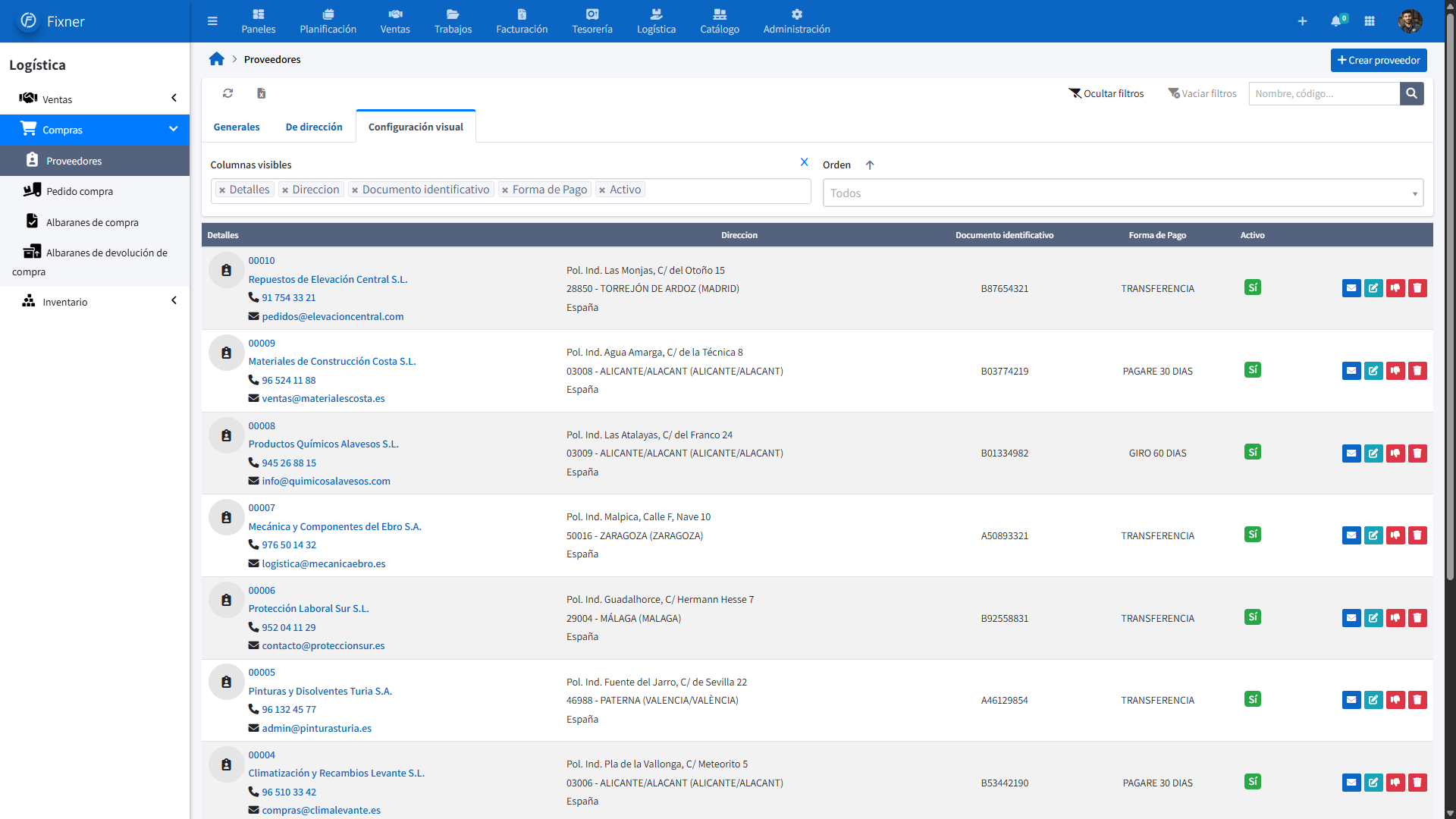Open the Facturación top menu
The image size is (1456, 819).
pyautogui.click(x=522, y=21)
